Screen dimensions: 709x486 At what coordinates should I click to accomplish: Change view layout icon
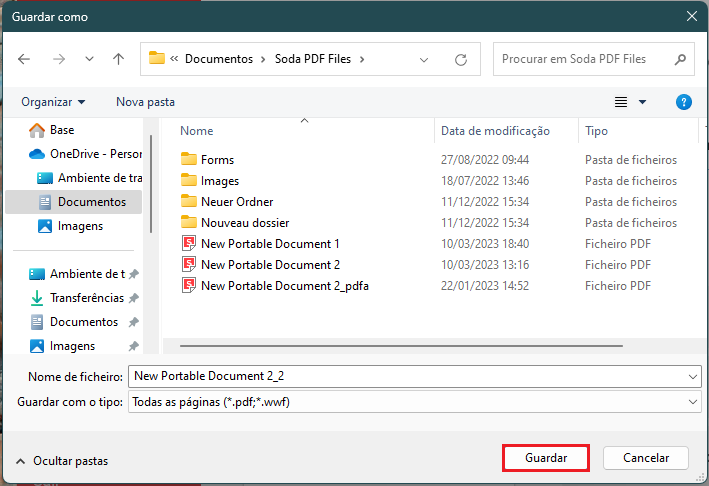pos(621,102)
